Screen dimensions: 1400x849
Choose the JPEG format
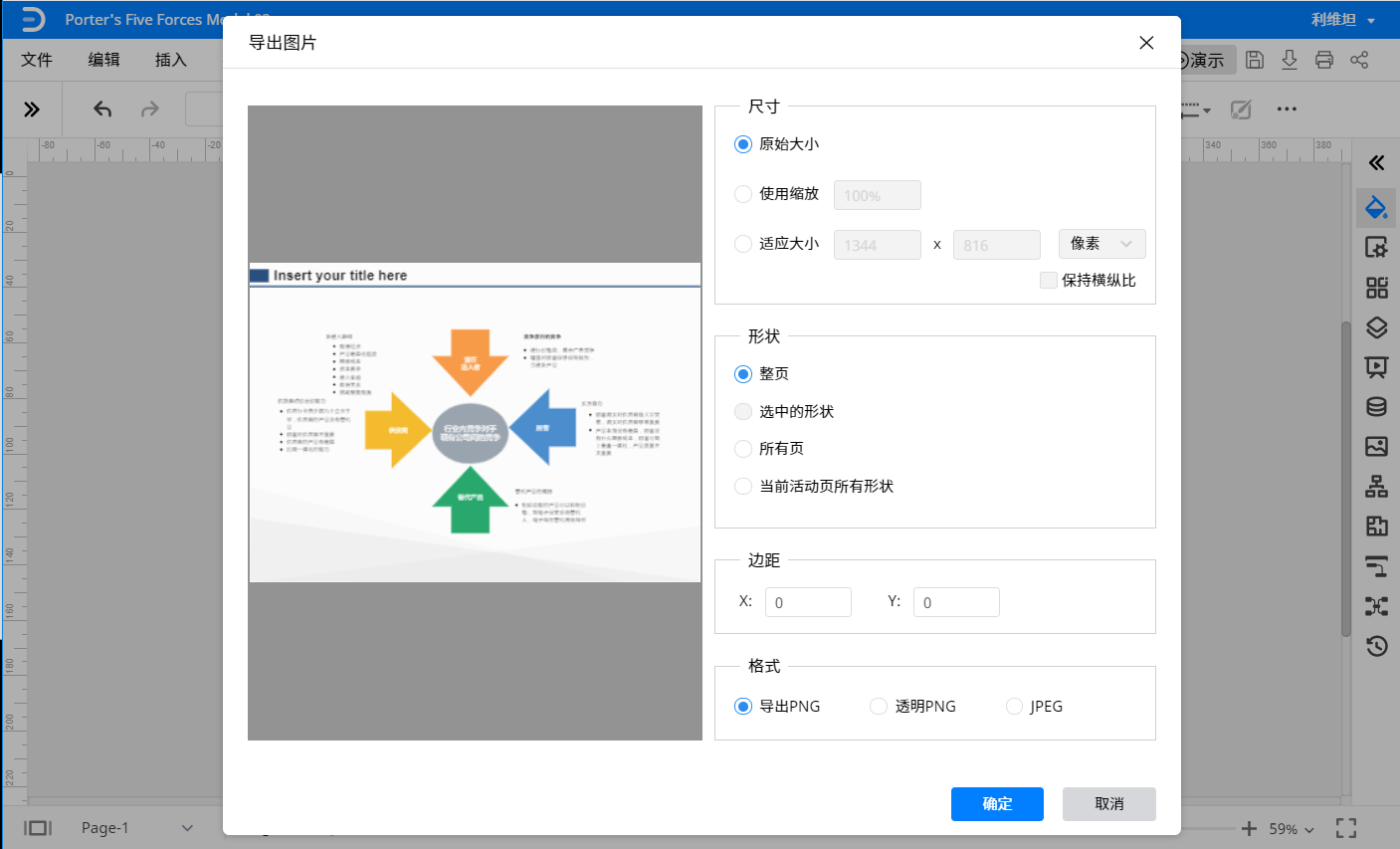click(1014, 707)
